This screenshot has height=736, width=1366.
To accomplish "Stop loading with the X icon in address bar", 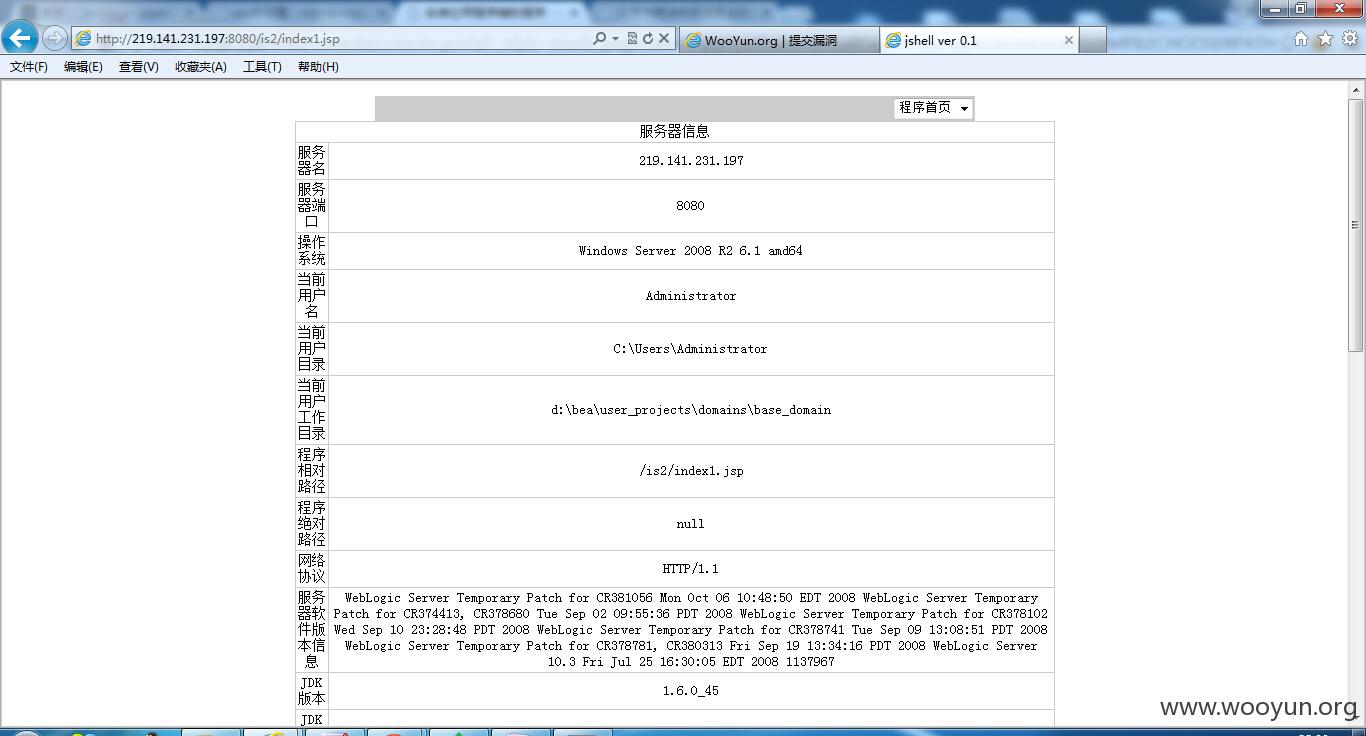I will click(664, 38).
